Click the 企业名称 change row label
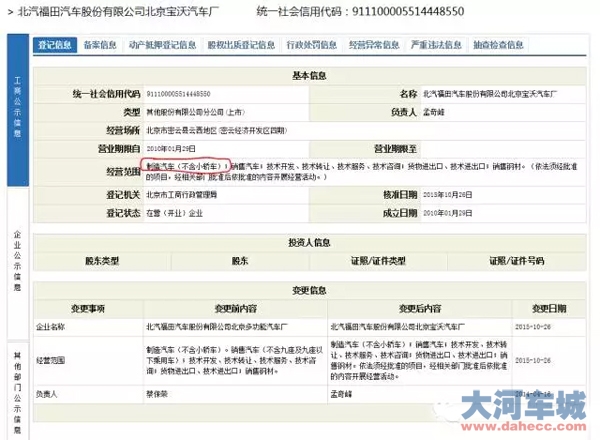The height and width of the screenshot is (440, 600). coord(50,327)
